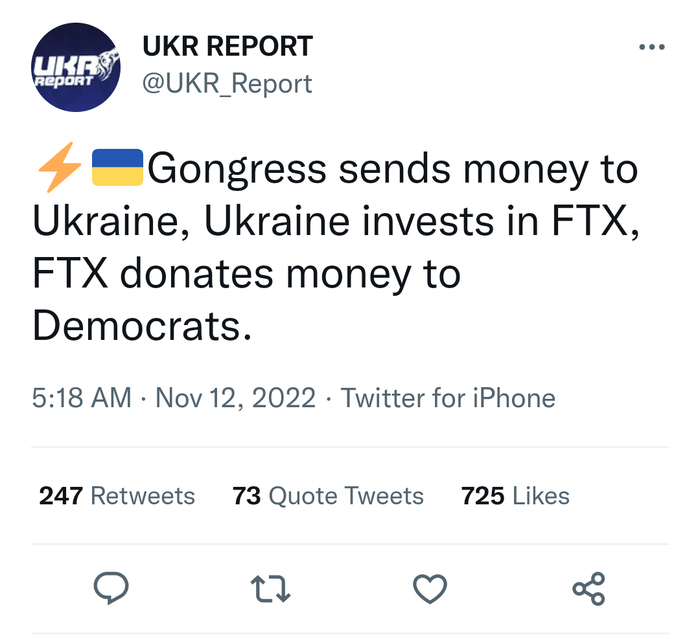Reply to the UKR REPORT tweet

110,589
